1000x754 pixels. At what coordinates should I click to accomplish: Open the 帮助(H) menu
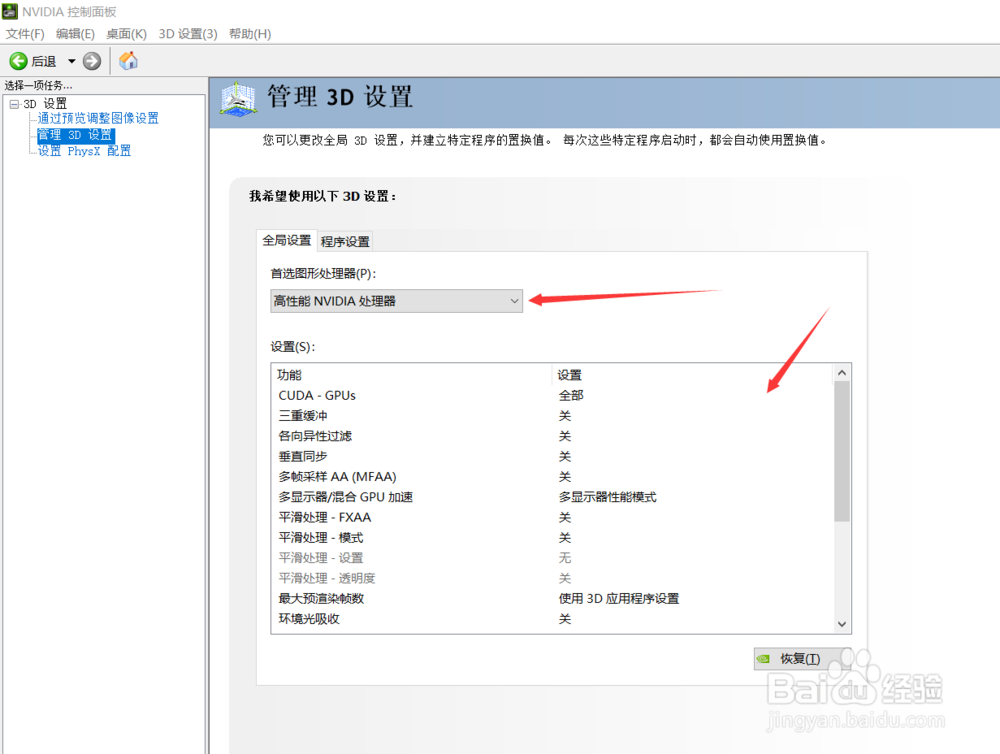coord(250,34)
